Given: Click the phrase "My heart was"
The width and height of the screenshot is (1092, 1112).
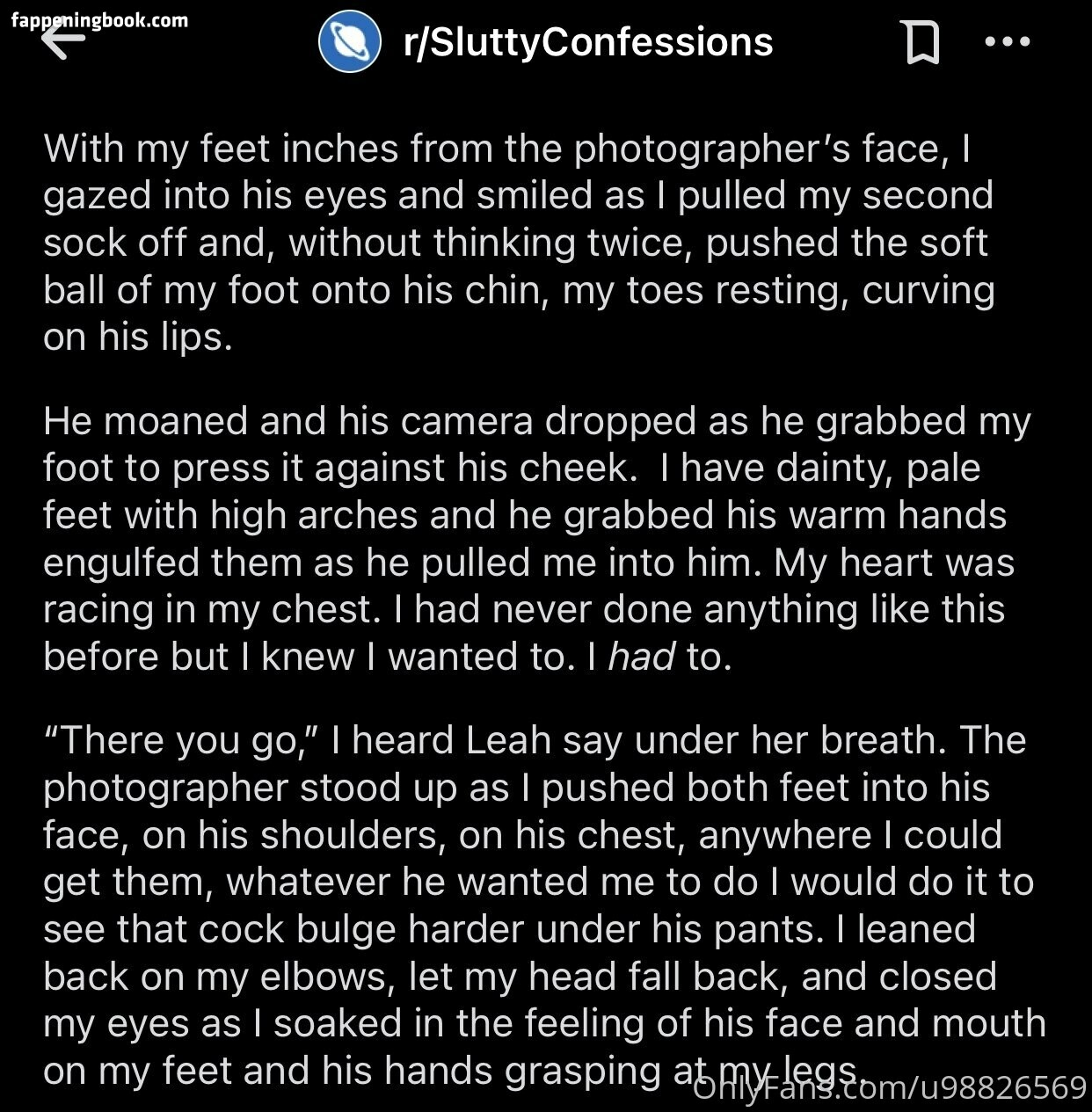Looking at the screenshot, I should coord(893,563).
